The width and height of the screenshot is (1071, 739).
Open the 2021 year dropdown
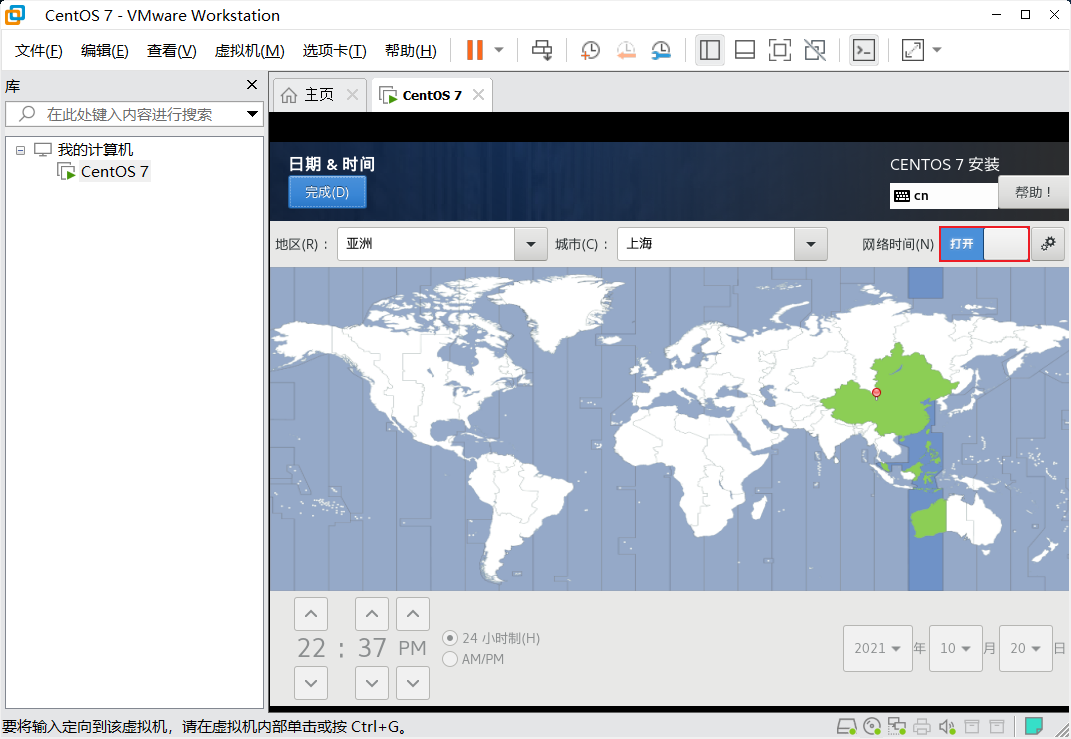(878, 648)
